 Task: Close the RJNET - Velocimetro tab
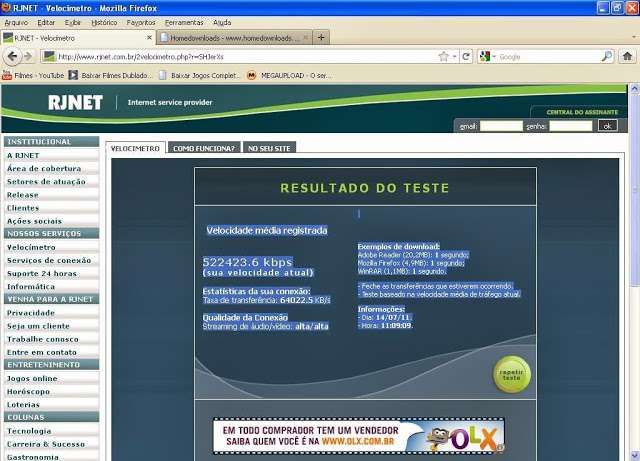149,38
